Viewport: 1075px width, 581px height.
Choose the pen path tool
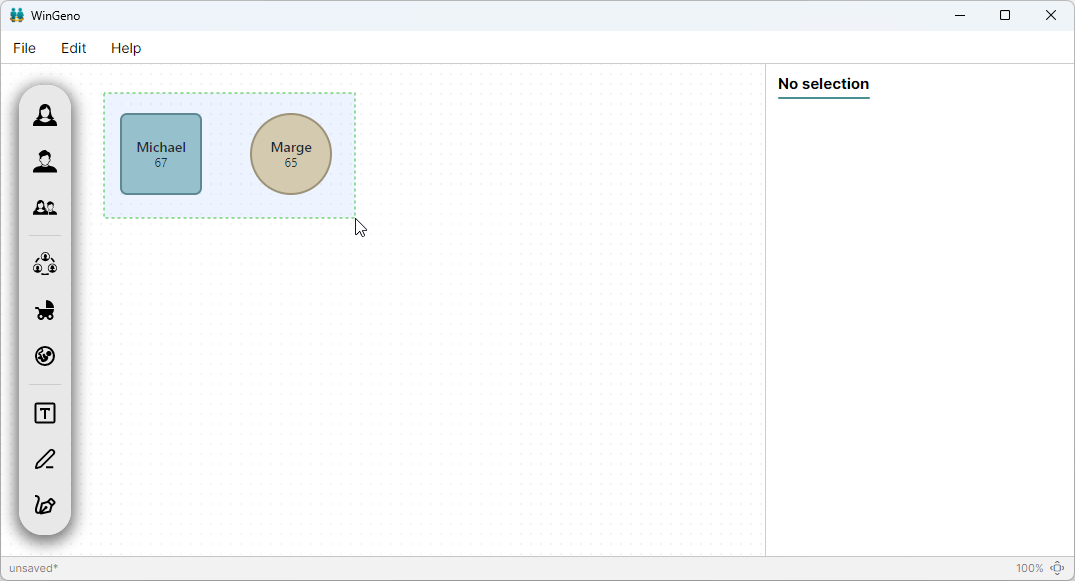[x=45, y=506]
